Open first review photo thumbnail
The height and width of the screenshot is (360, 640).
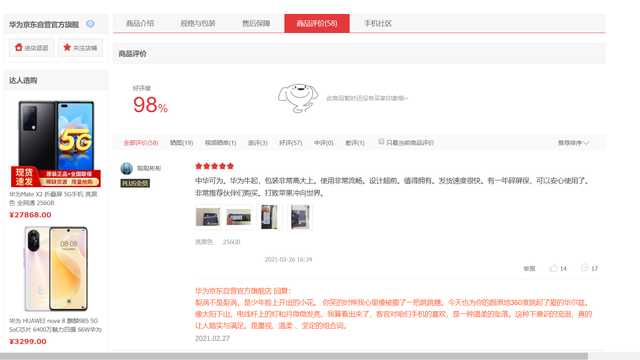point(208,217)
